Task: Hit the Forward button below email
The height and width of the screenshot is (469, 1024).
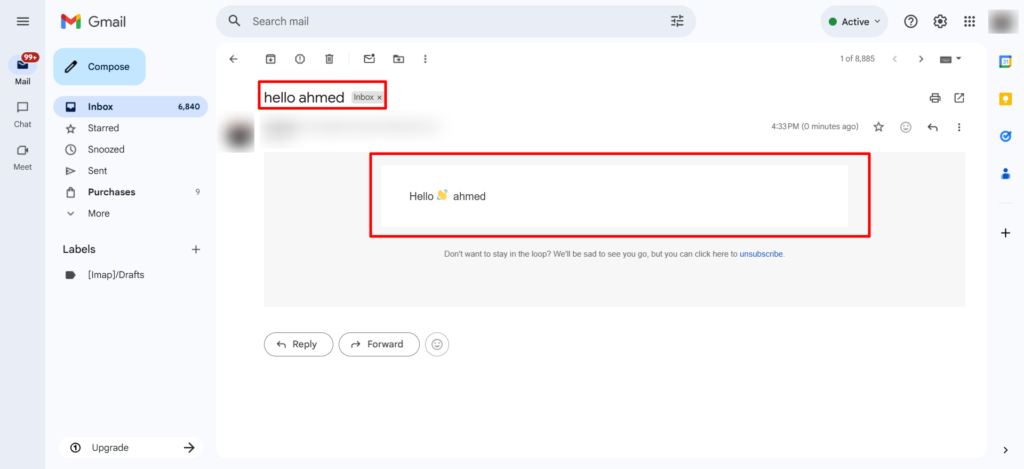Action: point(378,344)
